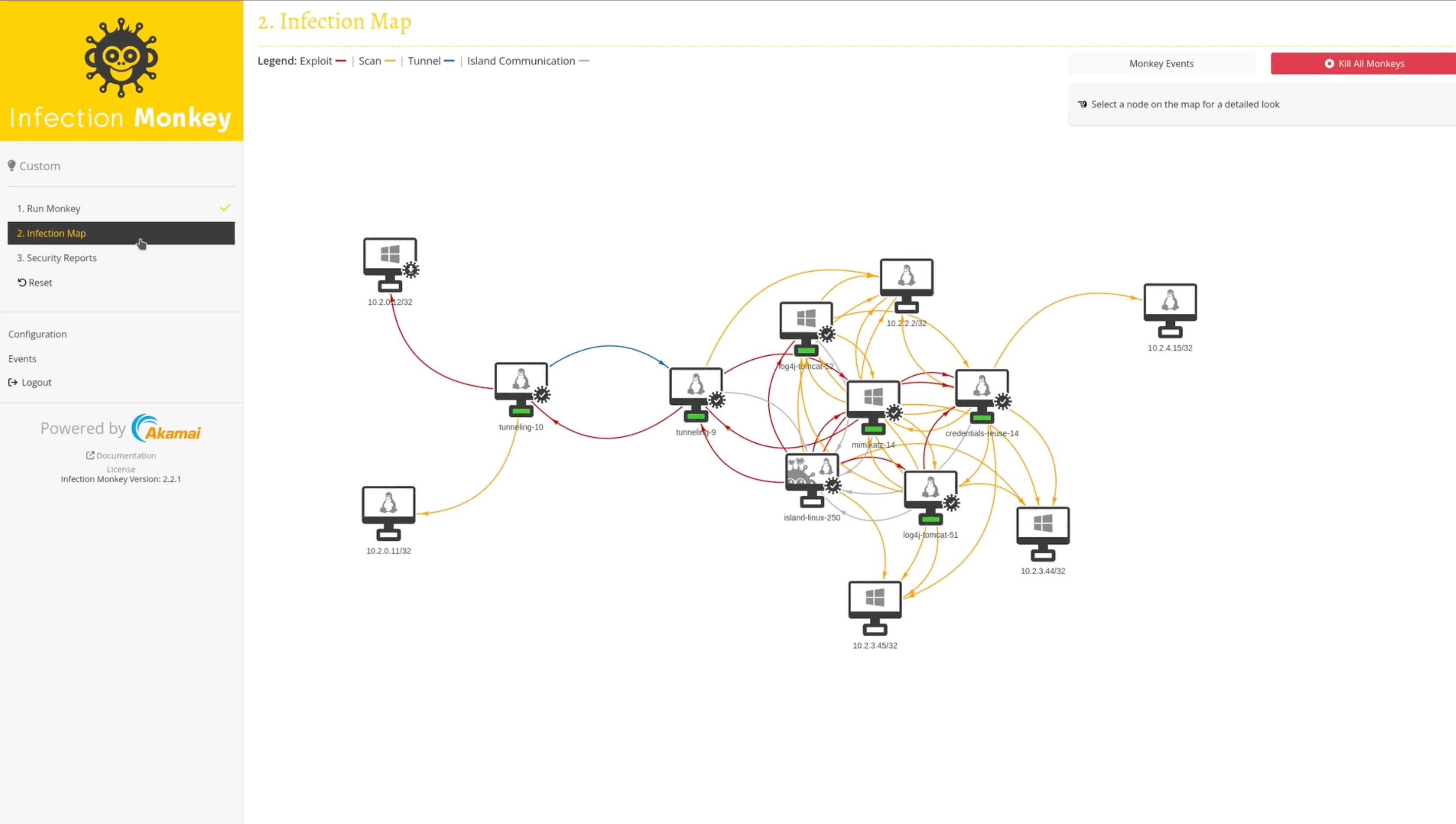Click the Reset option
This screenshot has width=1456, height=824.
pyautogui.click(x=35, y=282)
